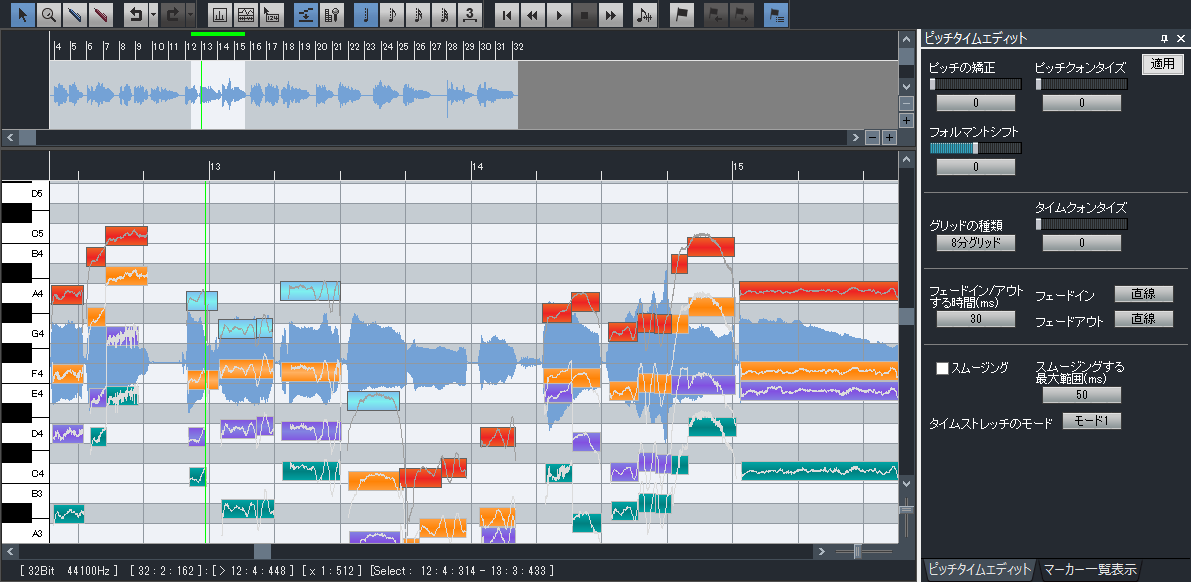Select the magnifier zoom tool
The image size is (1191, 582).
coord(48,15)
